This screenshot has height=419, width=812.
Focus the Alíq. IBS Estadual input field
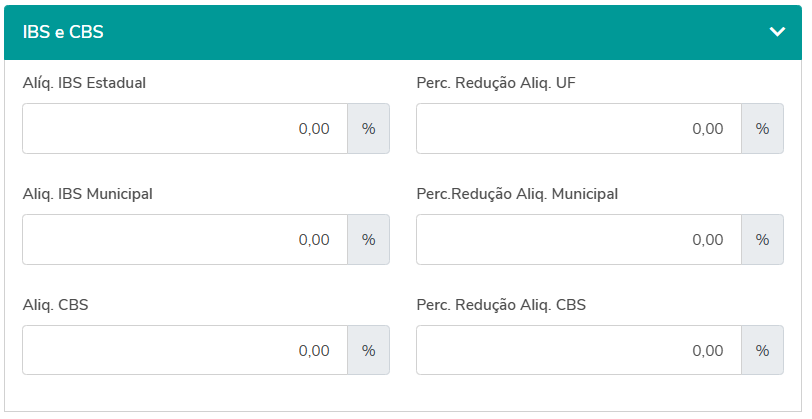coord(185,129)
